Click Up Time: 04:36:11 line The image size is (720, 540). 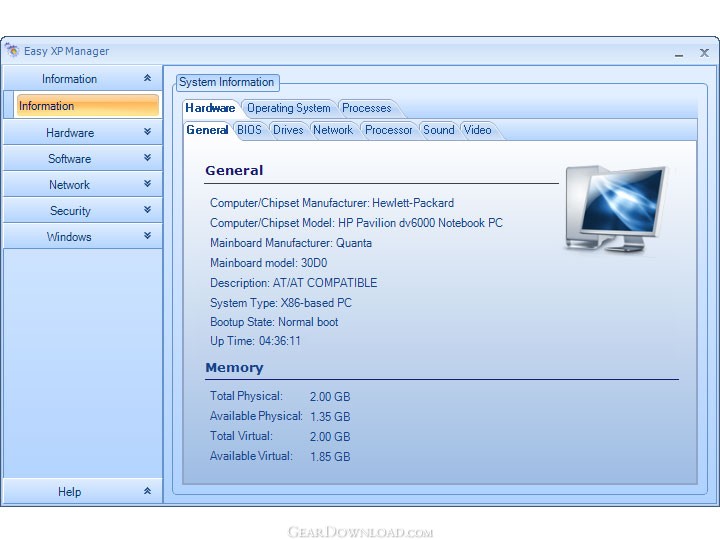coord(255,341)
